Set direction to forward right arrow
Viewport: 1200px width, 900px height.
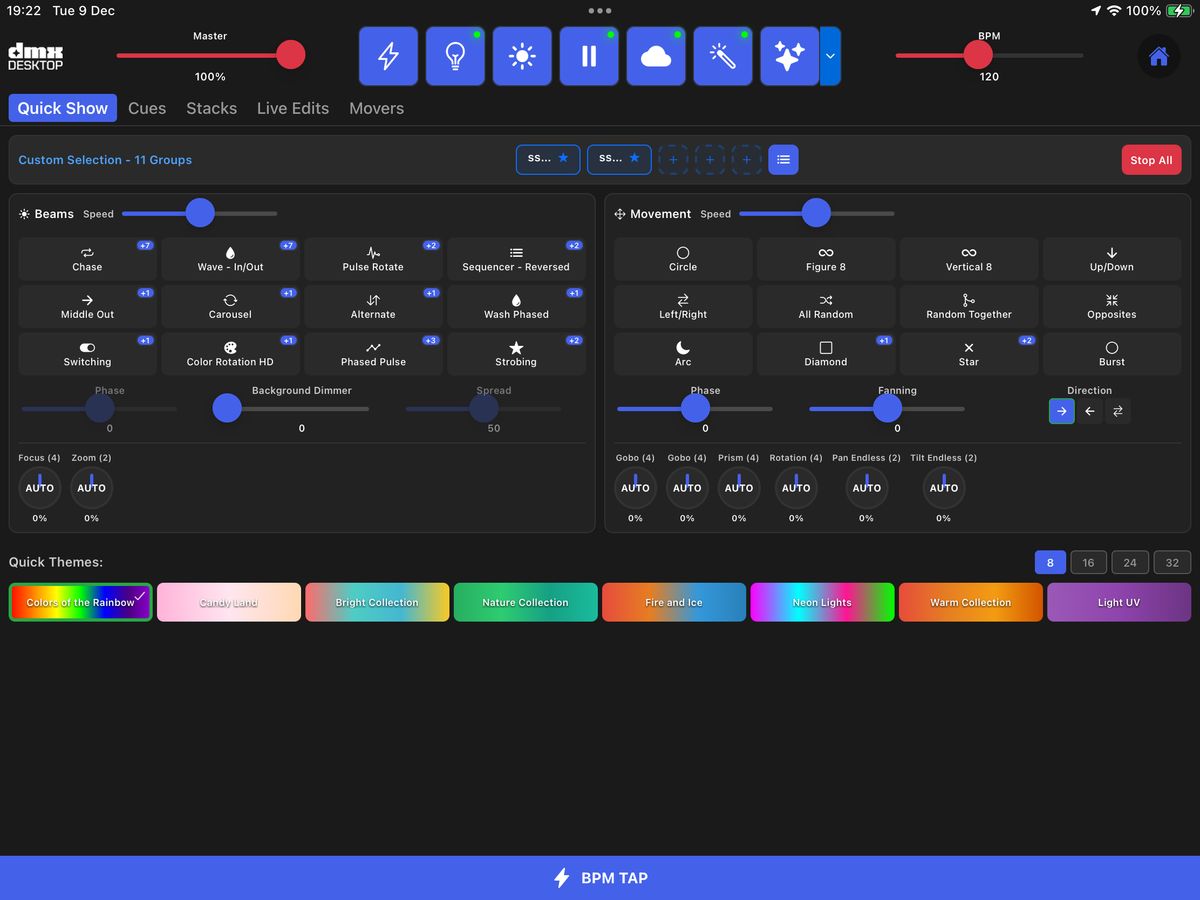click(x=1062, y=411)
